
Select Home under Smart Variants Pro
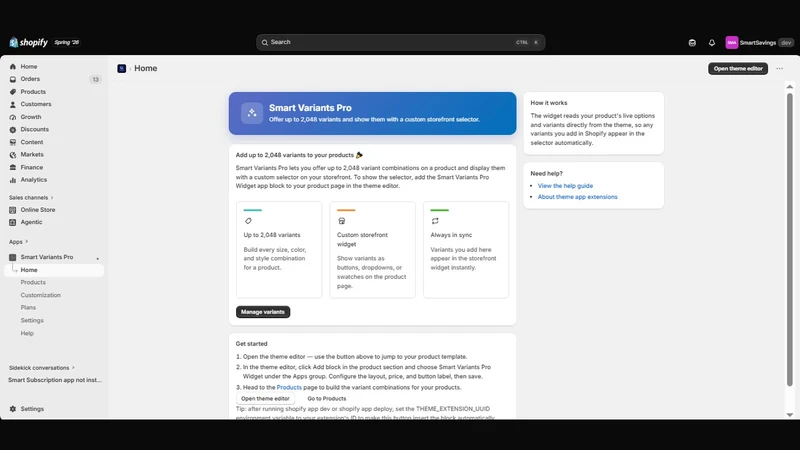[x=54, y=270]
